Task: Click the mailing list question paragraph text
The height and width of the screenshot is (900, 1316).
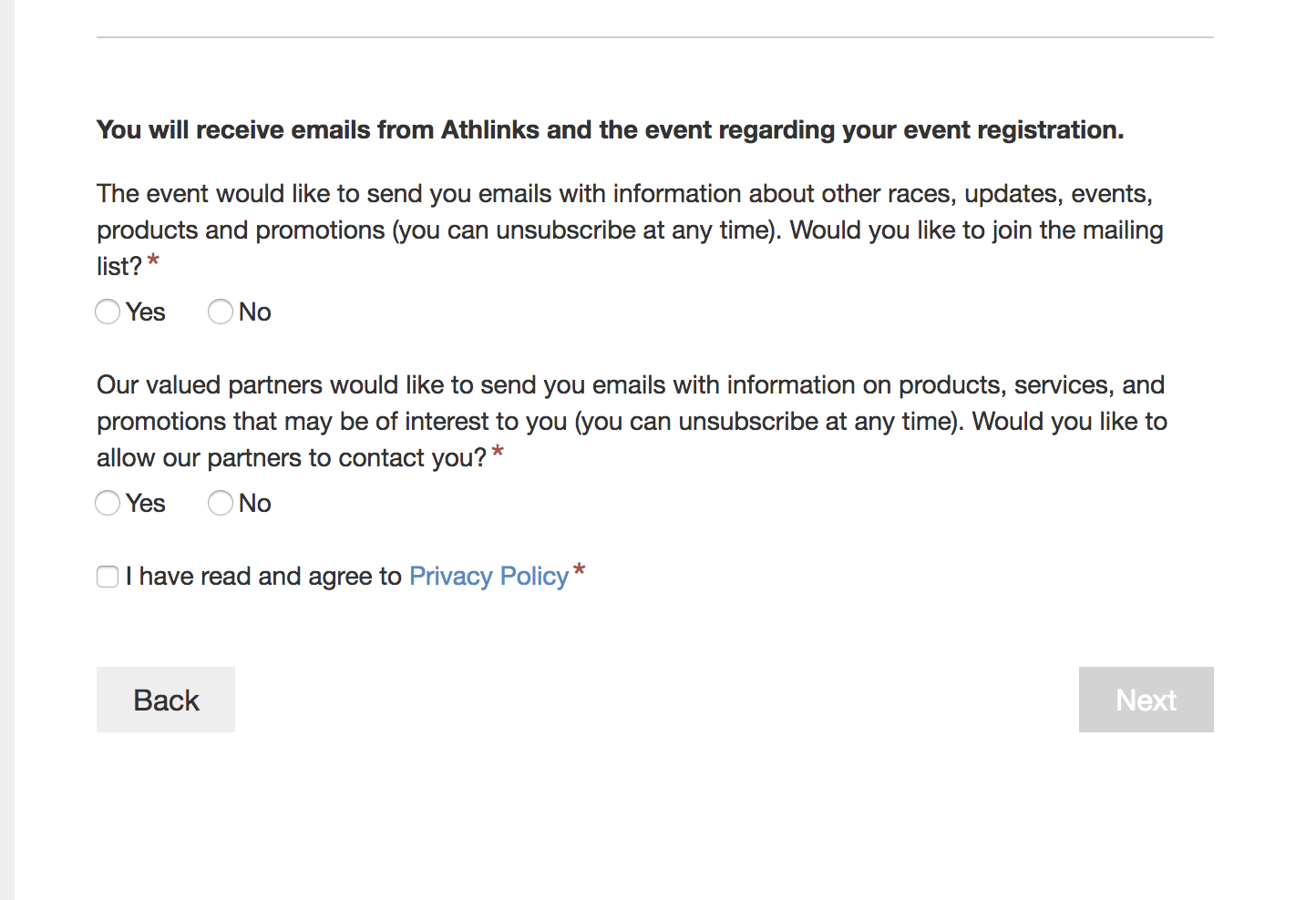Action: 630,230
